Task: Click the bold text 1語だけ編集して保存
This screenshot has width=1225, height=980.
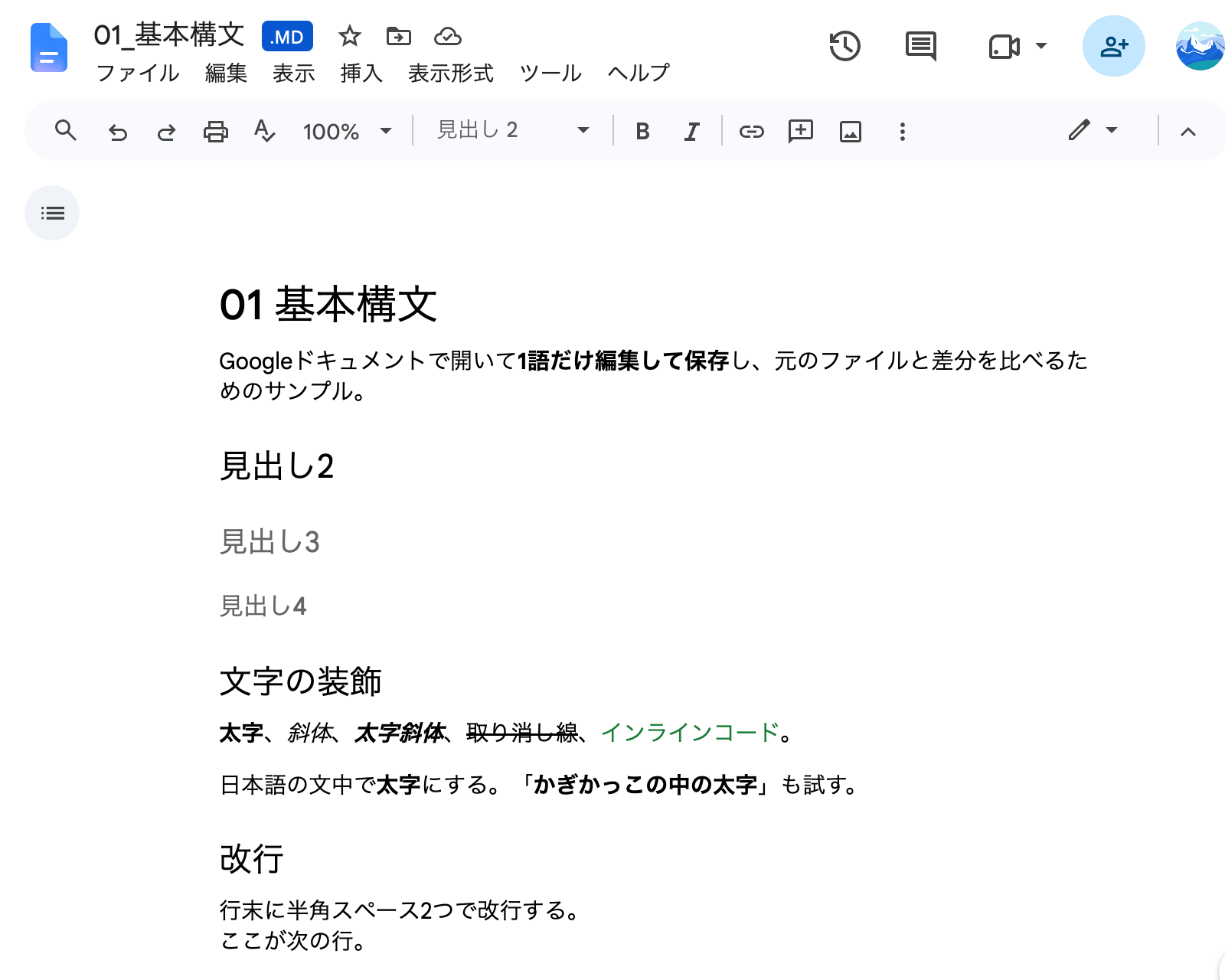Action: pos(625,362)
